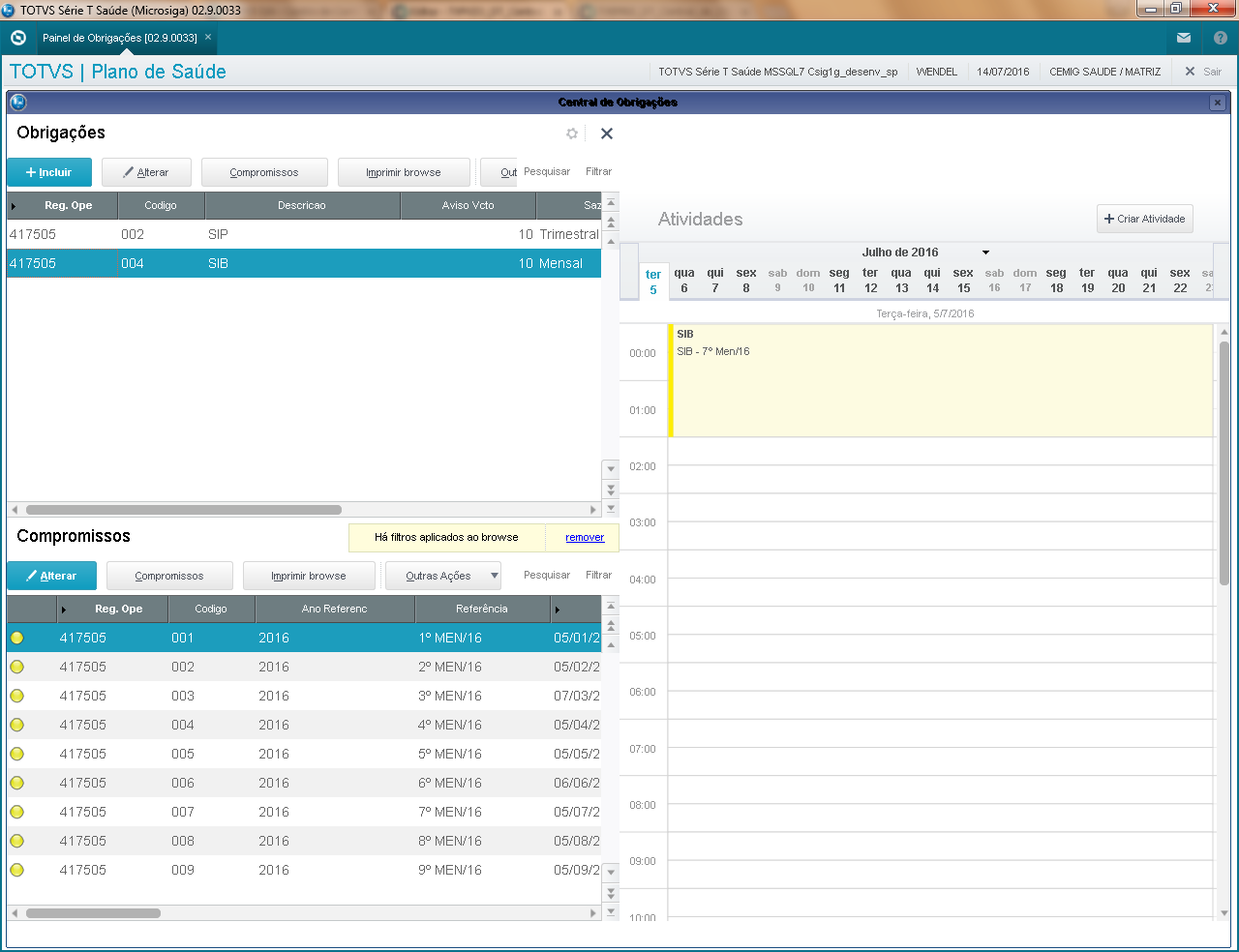Expand the arrow before Reg. Ope in Compromissos

pos(64,610)
